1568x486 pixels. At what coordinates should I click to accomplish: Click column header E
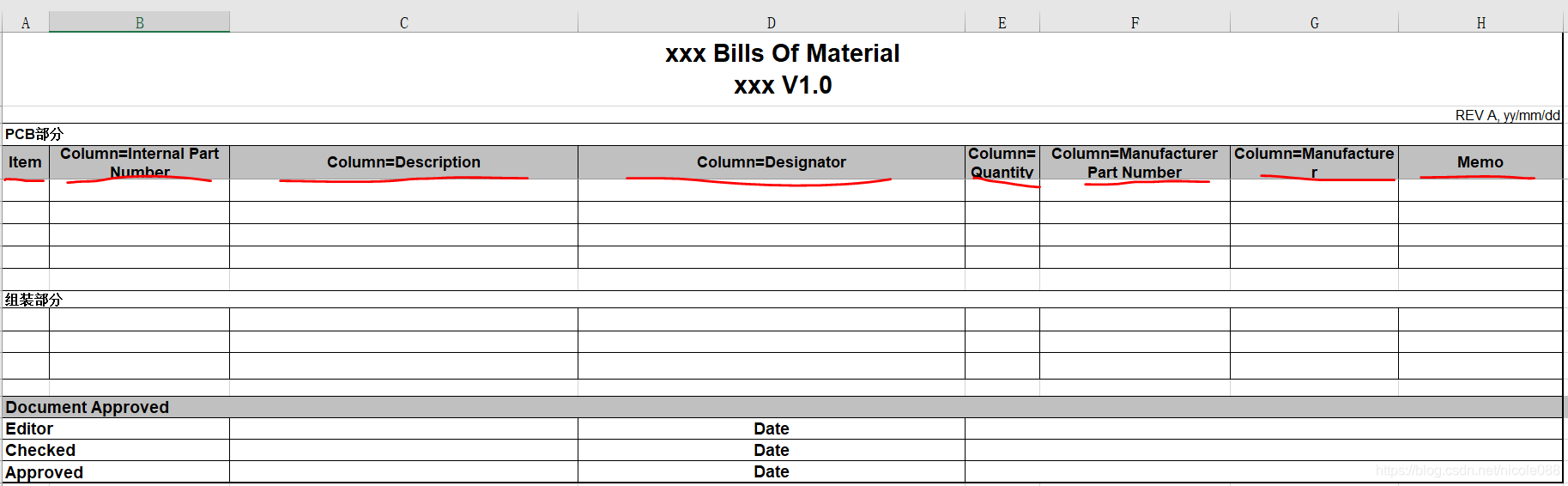point(1002,23)
